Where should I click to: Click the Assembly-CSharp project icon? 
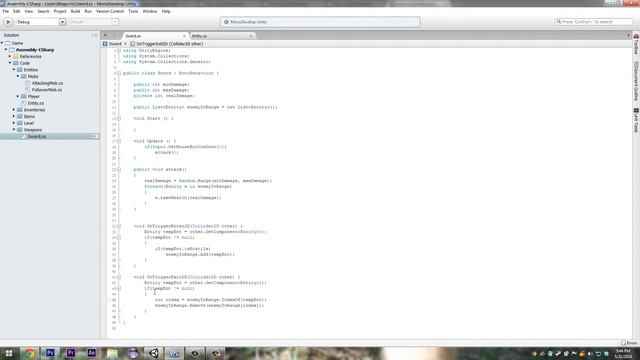click(12, 50)
